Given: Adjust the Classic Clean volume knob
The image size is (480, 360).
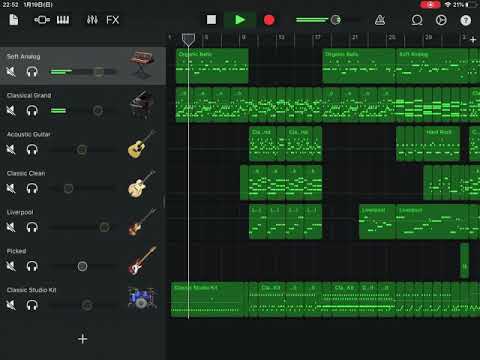Looking at the screenshot, I should [x=68, y=188].
